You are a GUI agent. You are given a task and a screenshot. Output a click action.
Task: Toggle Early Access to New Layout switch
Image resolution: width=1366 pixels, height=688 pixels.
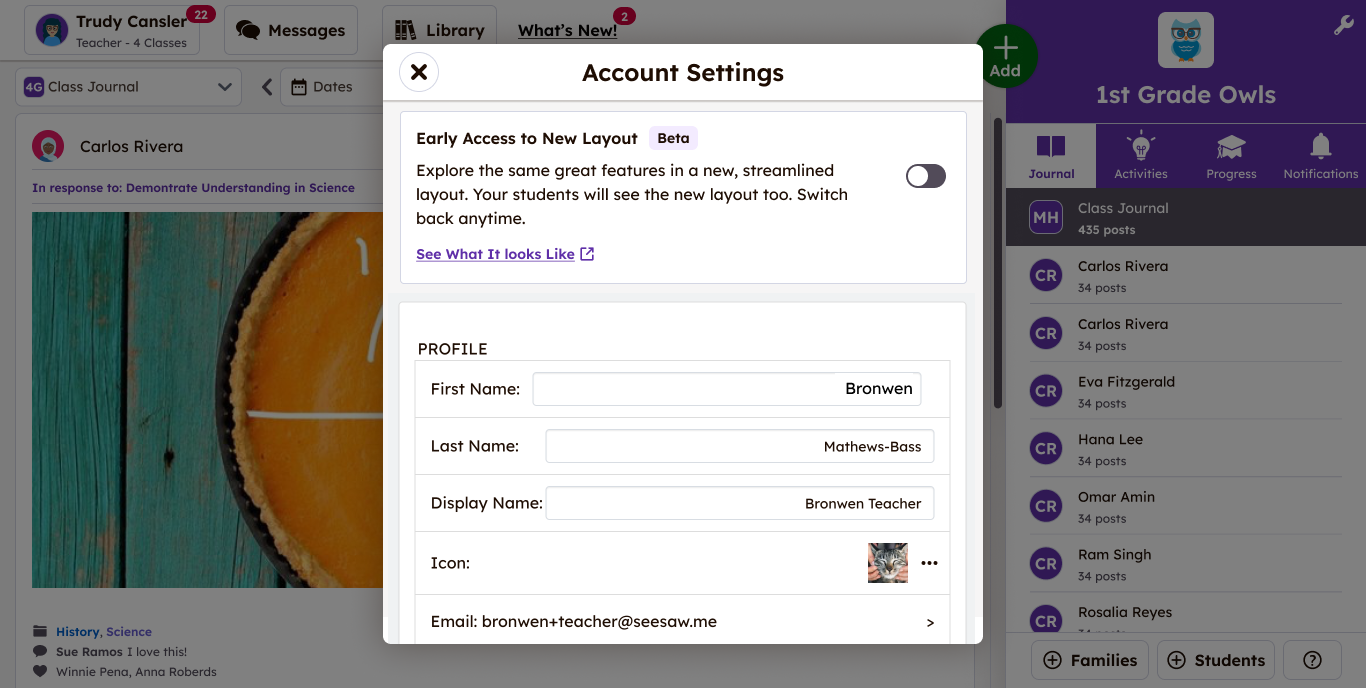pyautogui.click(x=925, y=176)
